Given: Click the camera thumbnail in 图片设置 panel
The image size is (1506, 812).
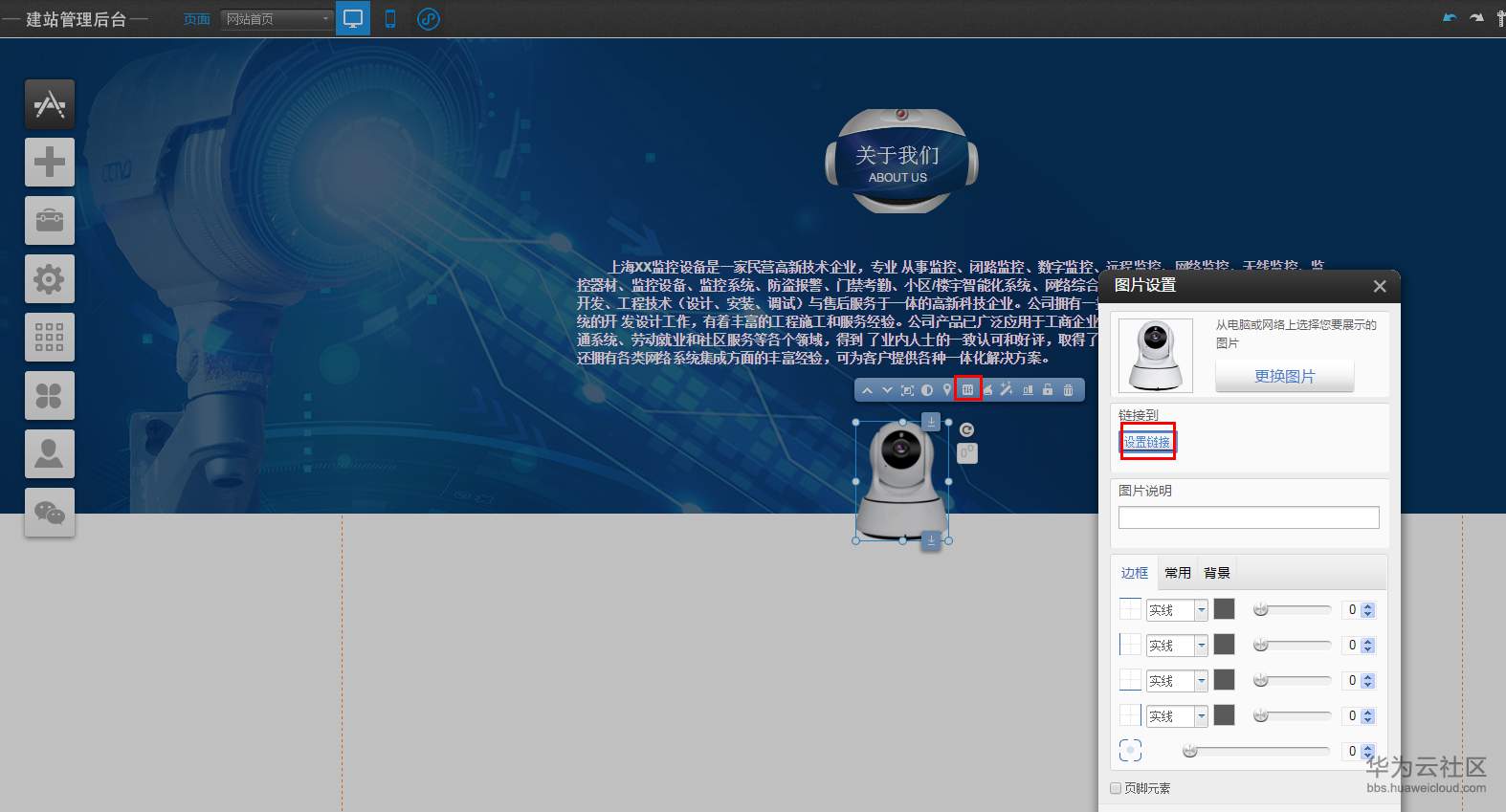Looking at the screenshot, I should click(1156, 356).
